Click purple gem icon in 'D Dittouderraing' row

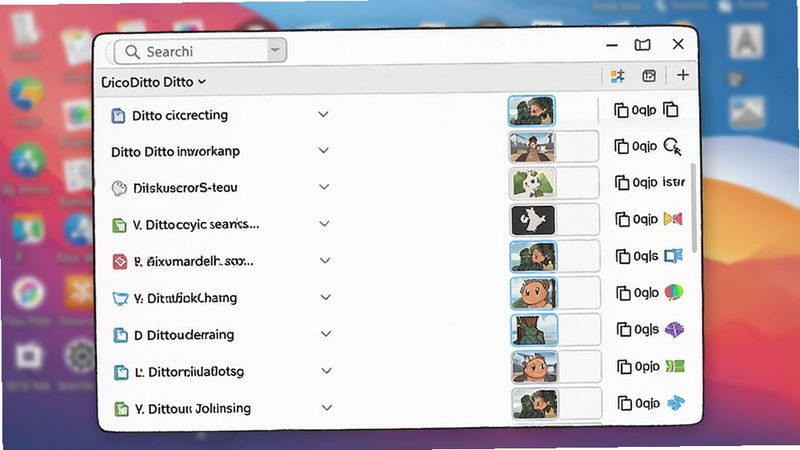[674, 330]
